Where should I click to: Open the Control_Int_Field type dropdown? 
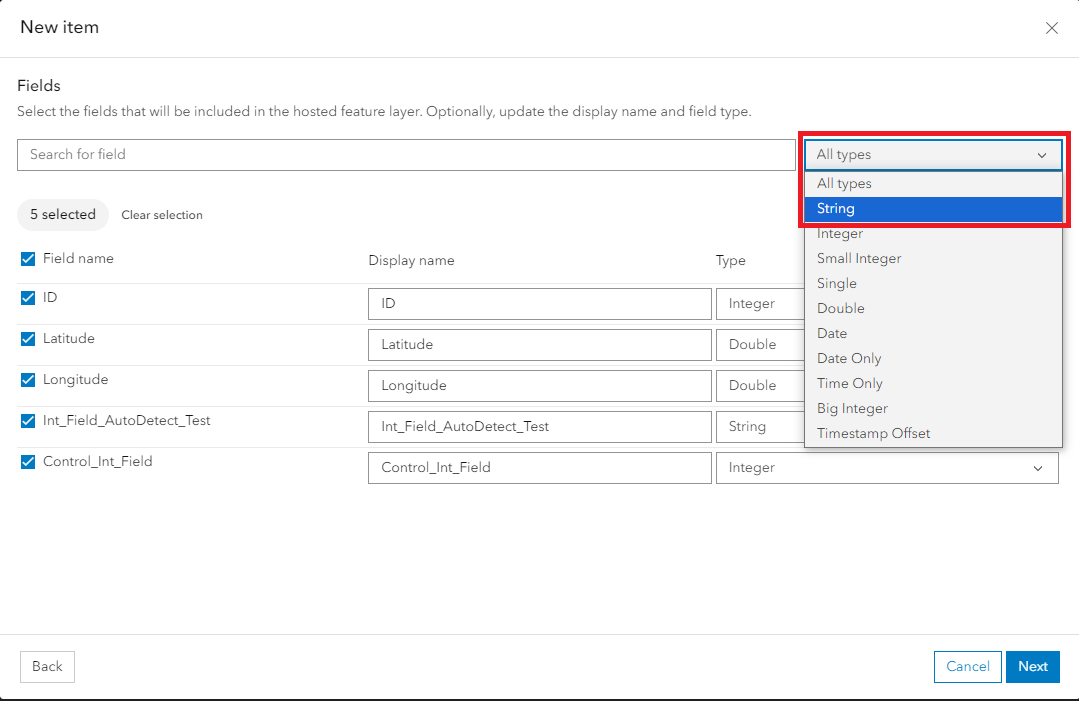887,468
